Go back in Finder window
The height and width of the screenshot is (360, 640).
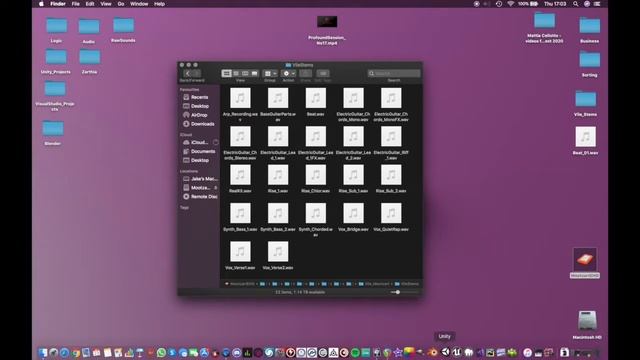(x=187, y=73)
